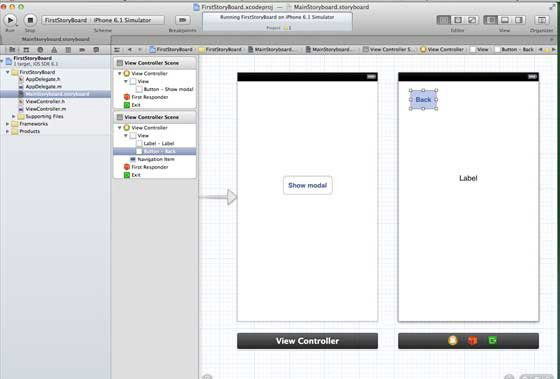Viewport: 560px width, 379px height.
Task: Click View Controller icon in the right scene dock
Action: (x=452, y=341)
